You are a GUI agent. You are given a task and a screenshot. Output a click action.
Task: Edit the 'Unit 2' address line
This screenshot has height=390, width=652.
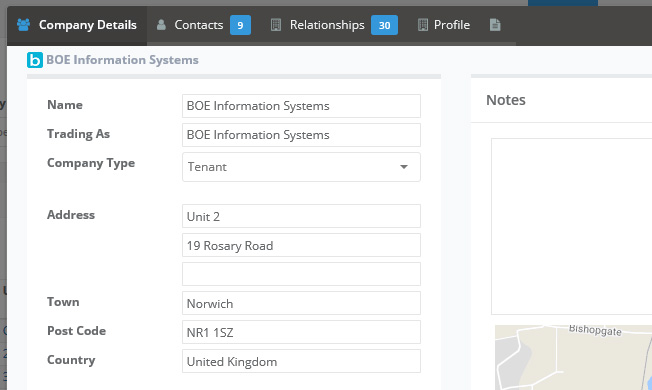301,216
